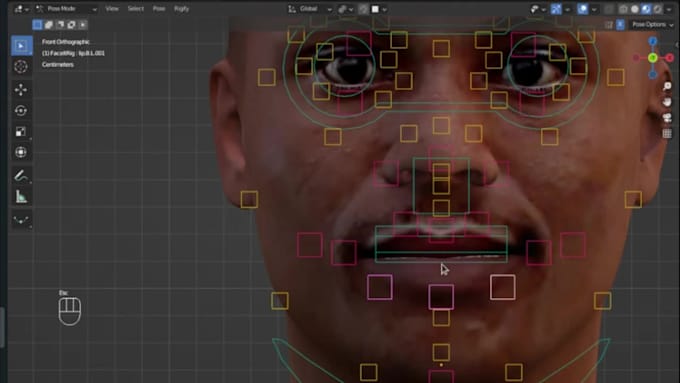Open the Global orientation dropdown

click(x=311, y=9)
